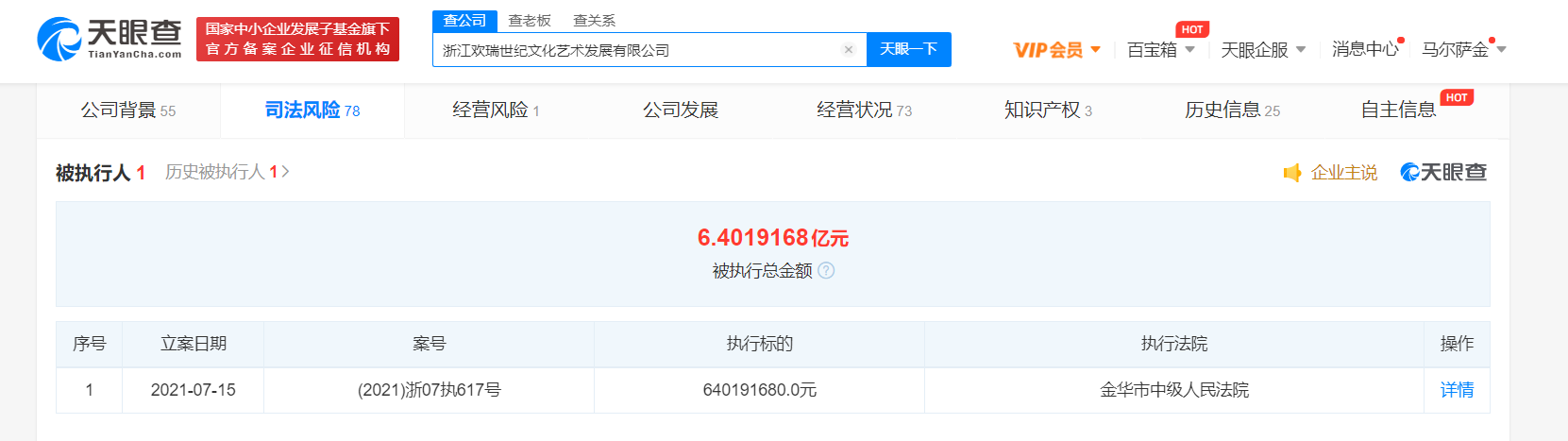Screen dimensions: 1568x441
Task: Open the 百宝箱 dropdown menu
Action: point(1160,50)
